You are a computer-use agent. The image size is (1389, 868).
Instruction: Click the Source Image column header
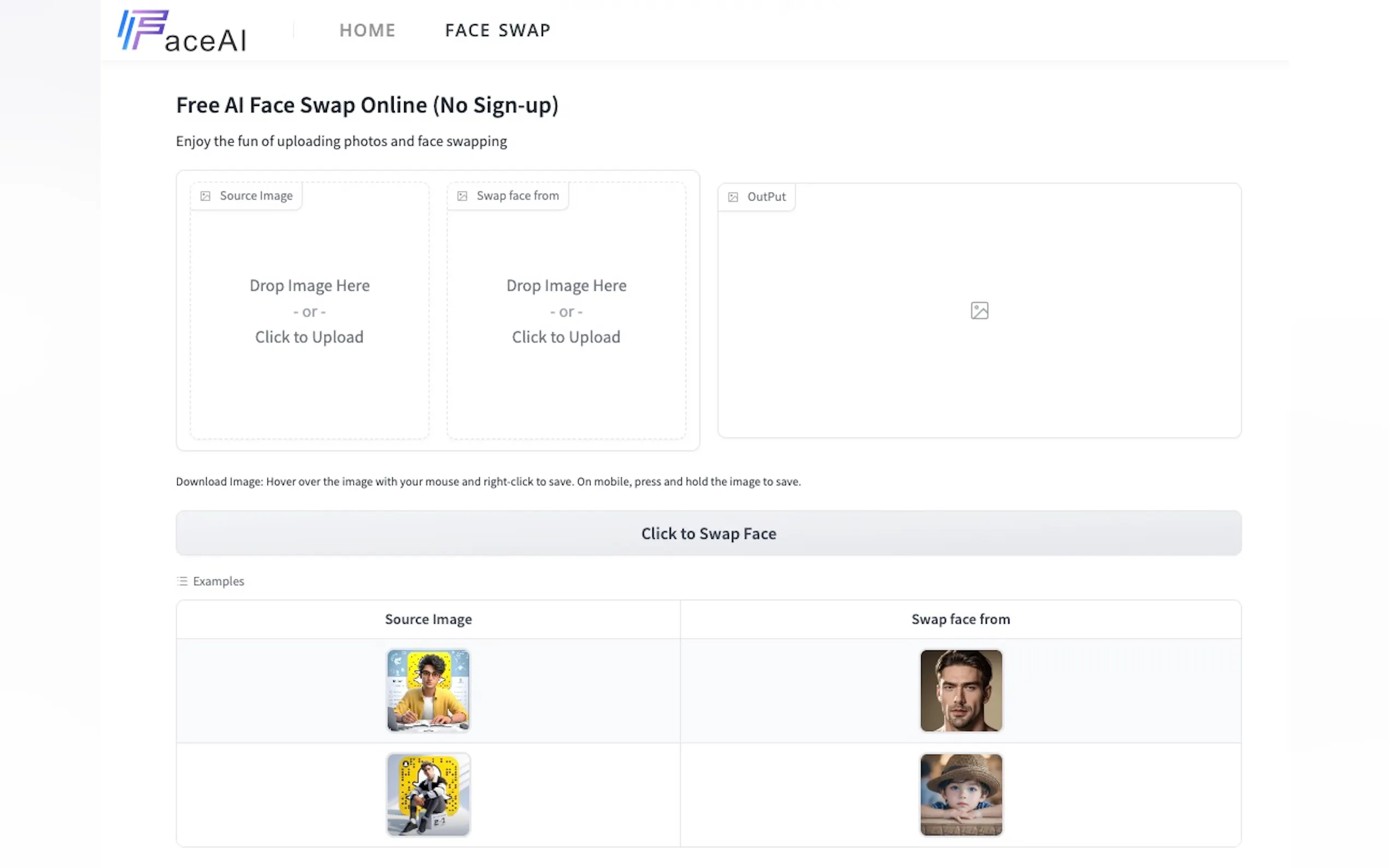tap(428, 619)
